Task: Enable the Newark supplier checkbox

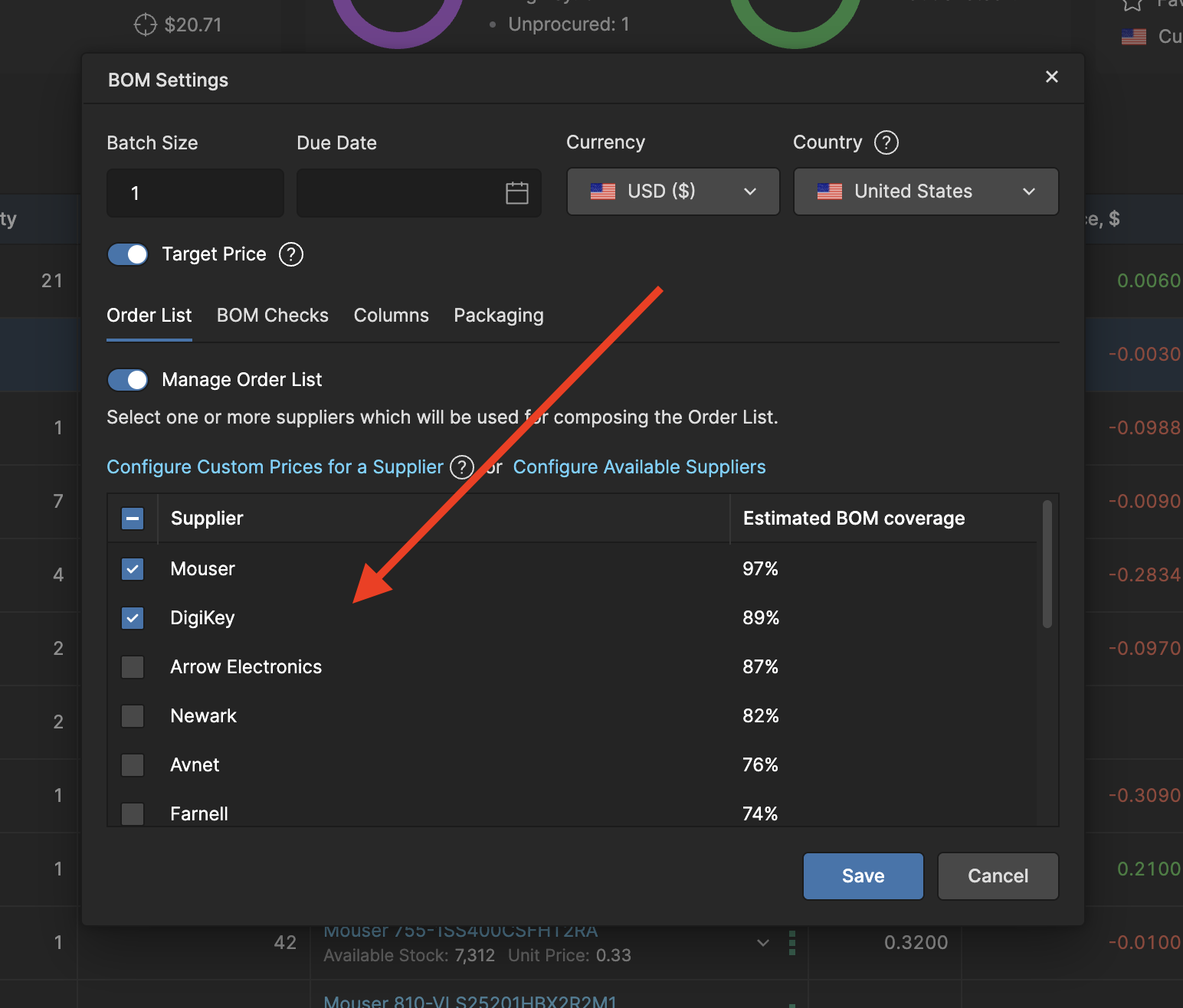Action: [x=133, y=716]
